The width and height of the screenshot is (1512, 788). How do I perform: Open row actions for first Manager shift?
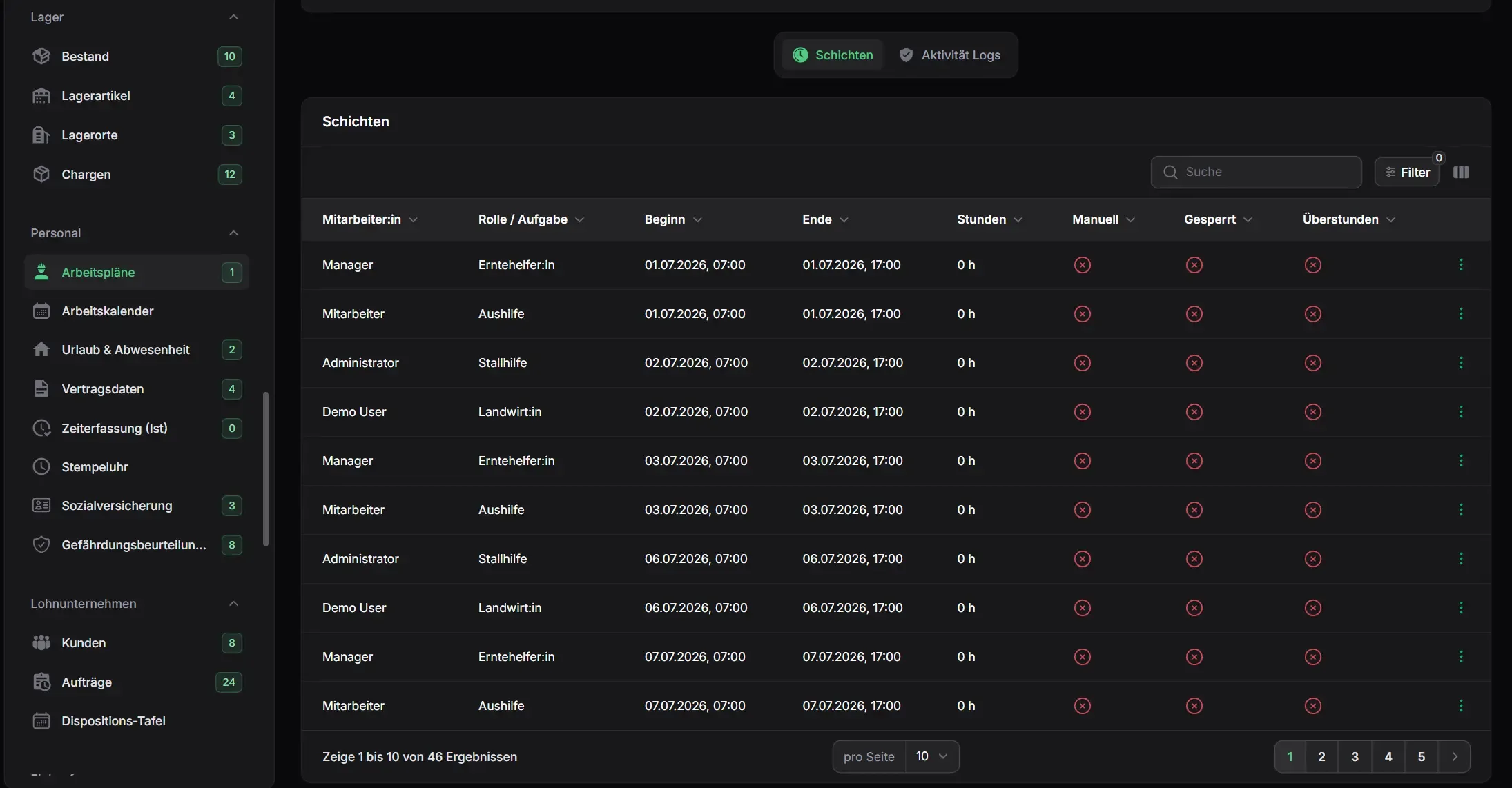pos(1461,265)
